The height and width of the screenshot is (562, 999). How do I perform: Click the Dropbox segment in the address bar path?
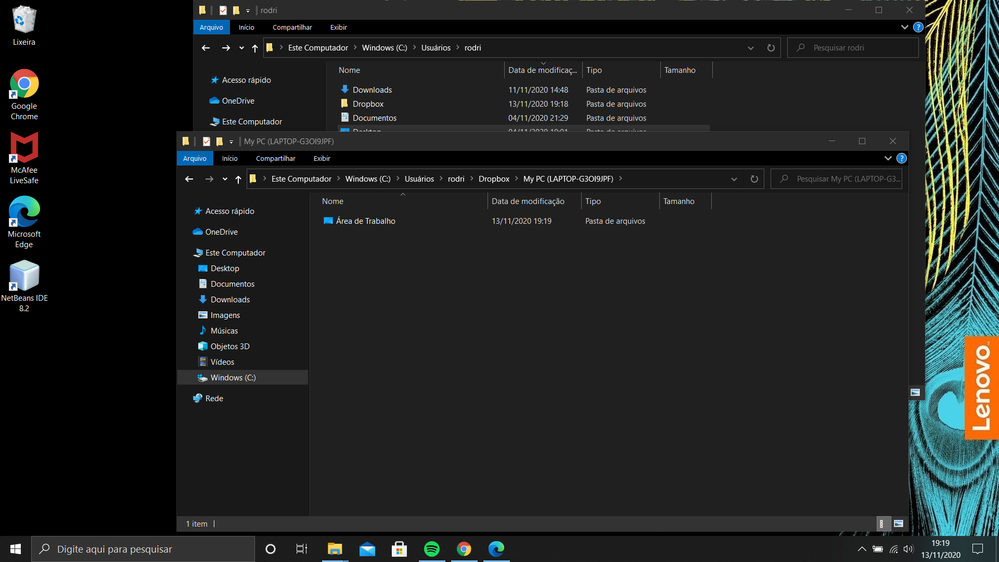click(x=494, y=179)
